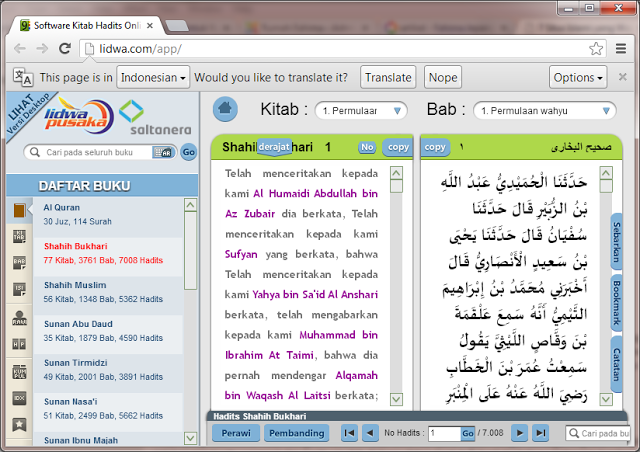Open the IDX index sidebar icon
This screenshot has width=640, height=452.
19,398
